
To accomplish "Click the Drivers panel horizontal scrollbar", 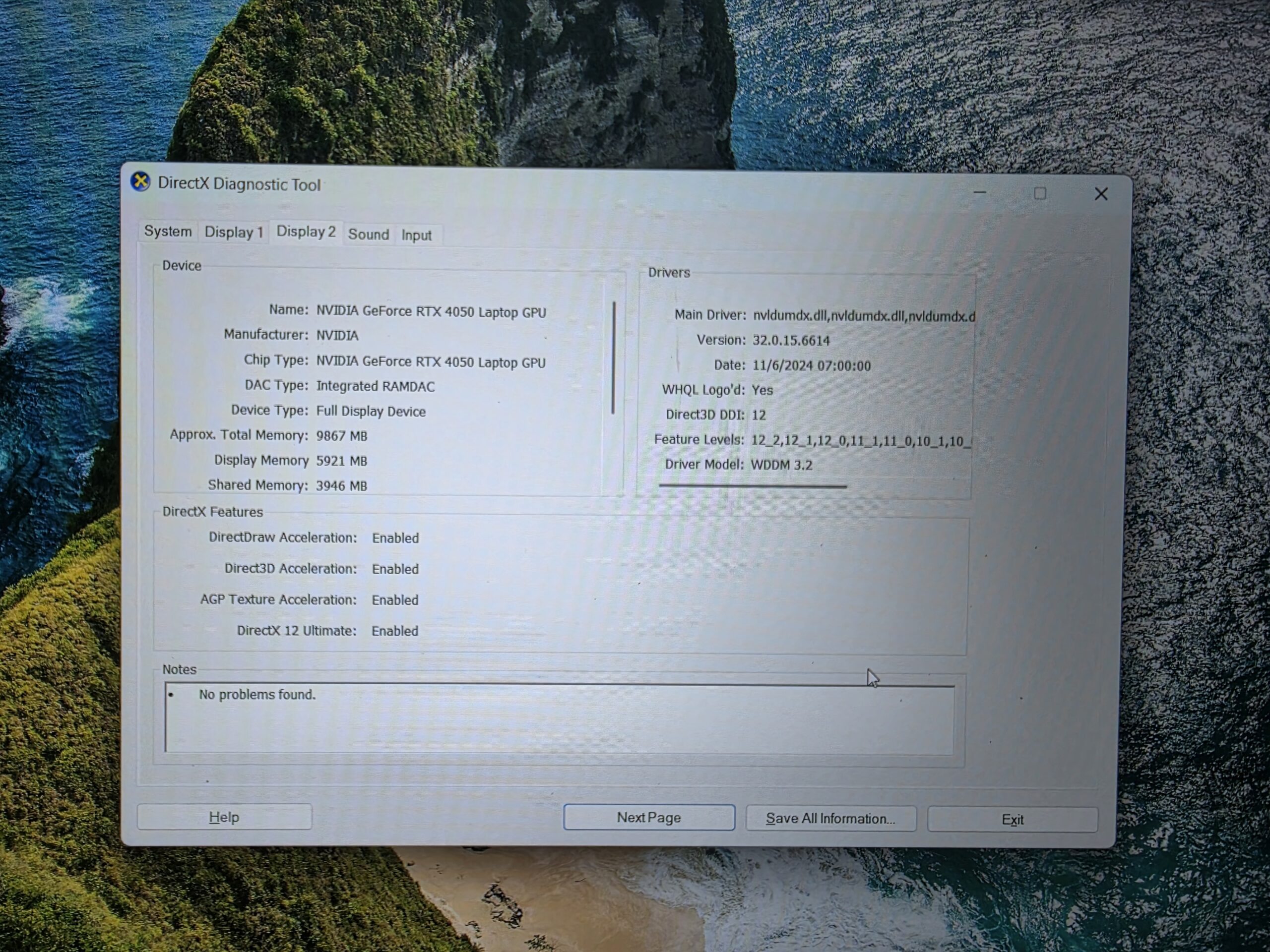I will coord(753,486).
